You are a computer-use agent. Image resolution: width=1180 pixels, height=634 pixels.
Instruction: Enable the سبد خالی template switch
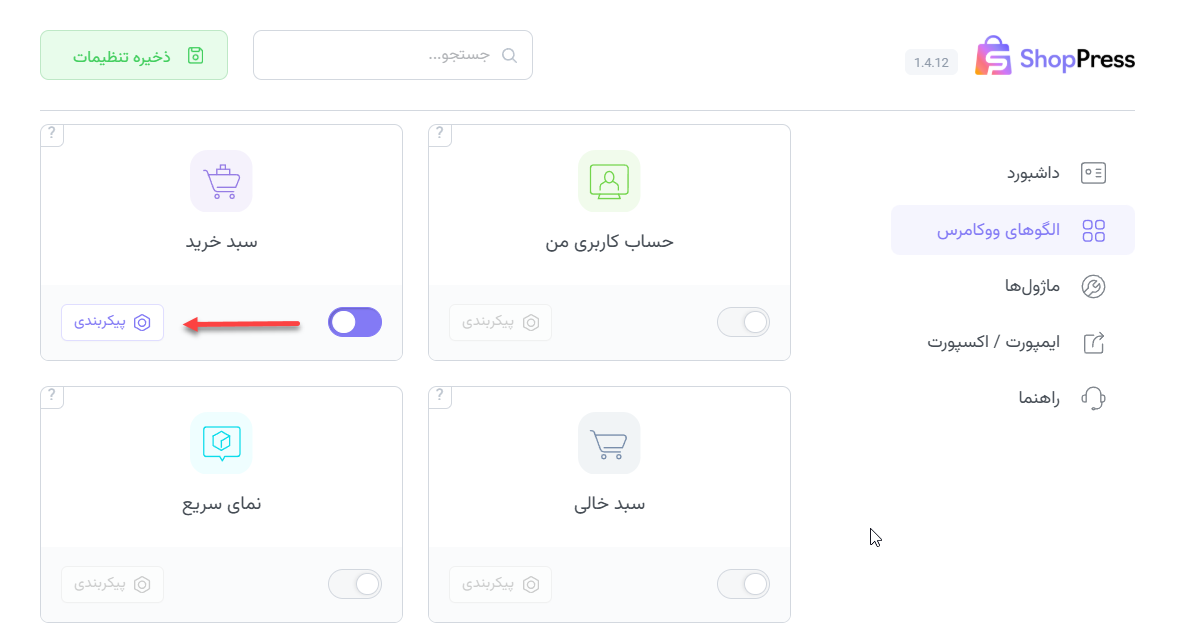pyautogui.click(x=743, y=584)
